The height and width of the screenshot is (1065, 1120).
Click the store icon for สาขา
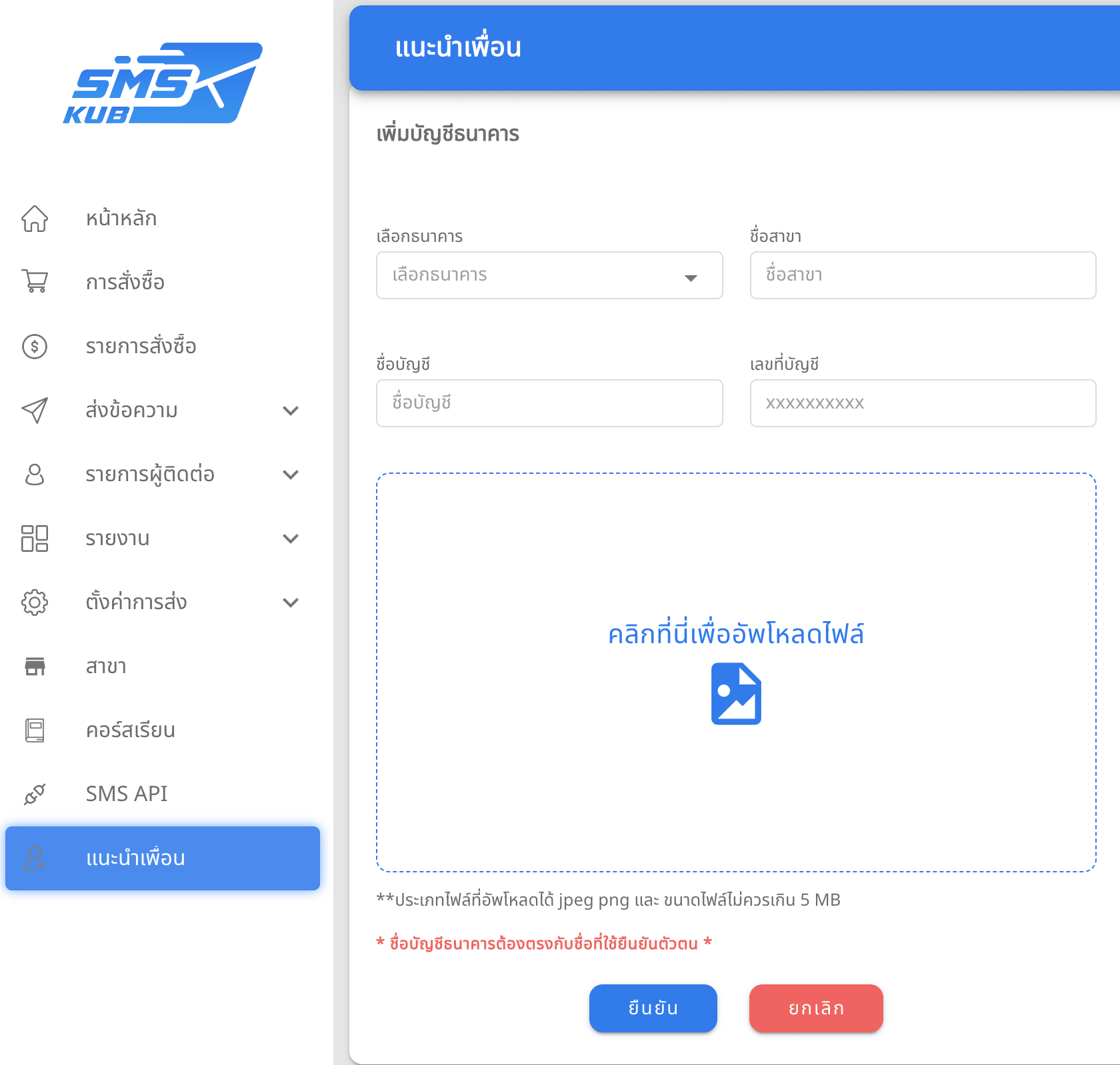[x=35, y=666]
